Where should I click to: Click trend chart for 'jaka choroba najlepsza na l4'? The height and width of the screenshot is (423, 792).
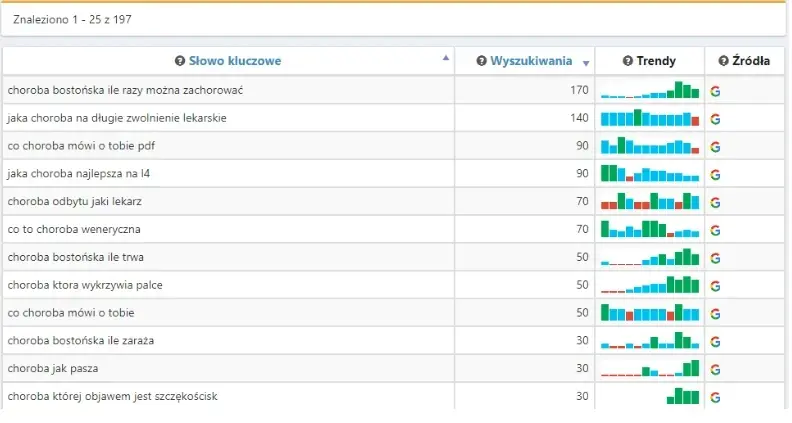[650, 173]
